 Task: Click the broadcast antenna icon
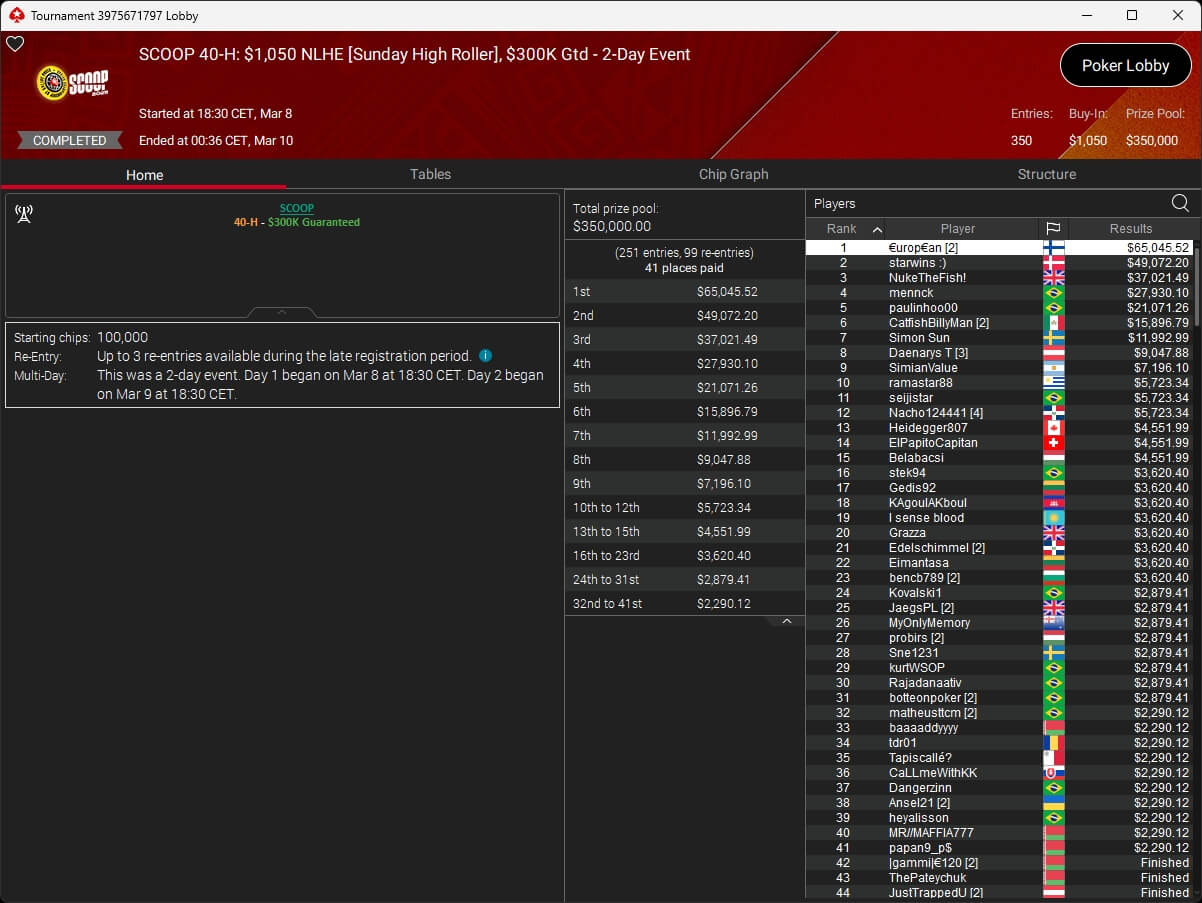(25, 214)
